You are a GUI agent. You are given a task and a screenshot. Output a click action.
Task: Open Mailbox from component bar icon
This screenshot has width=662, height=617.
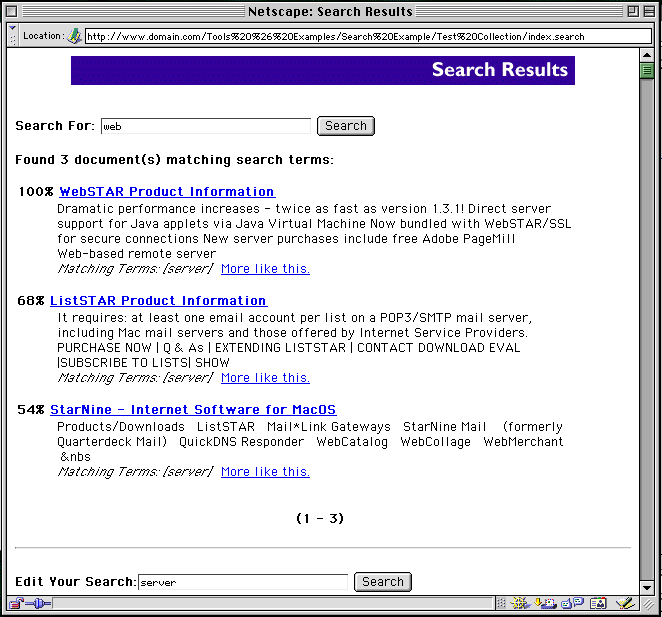pyautogui.click(x=545, y=603)
